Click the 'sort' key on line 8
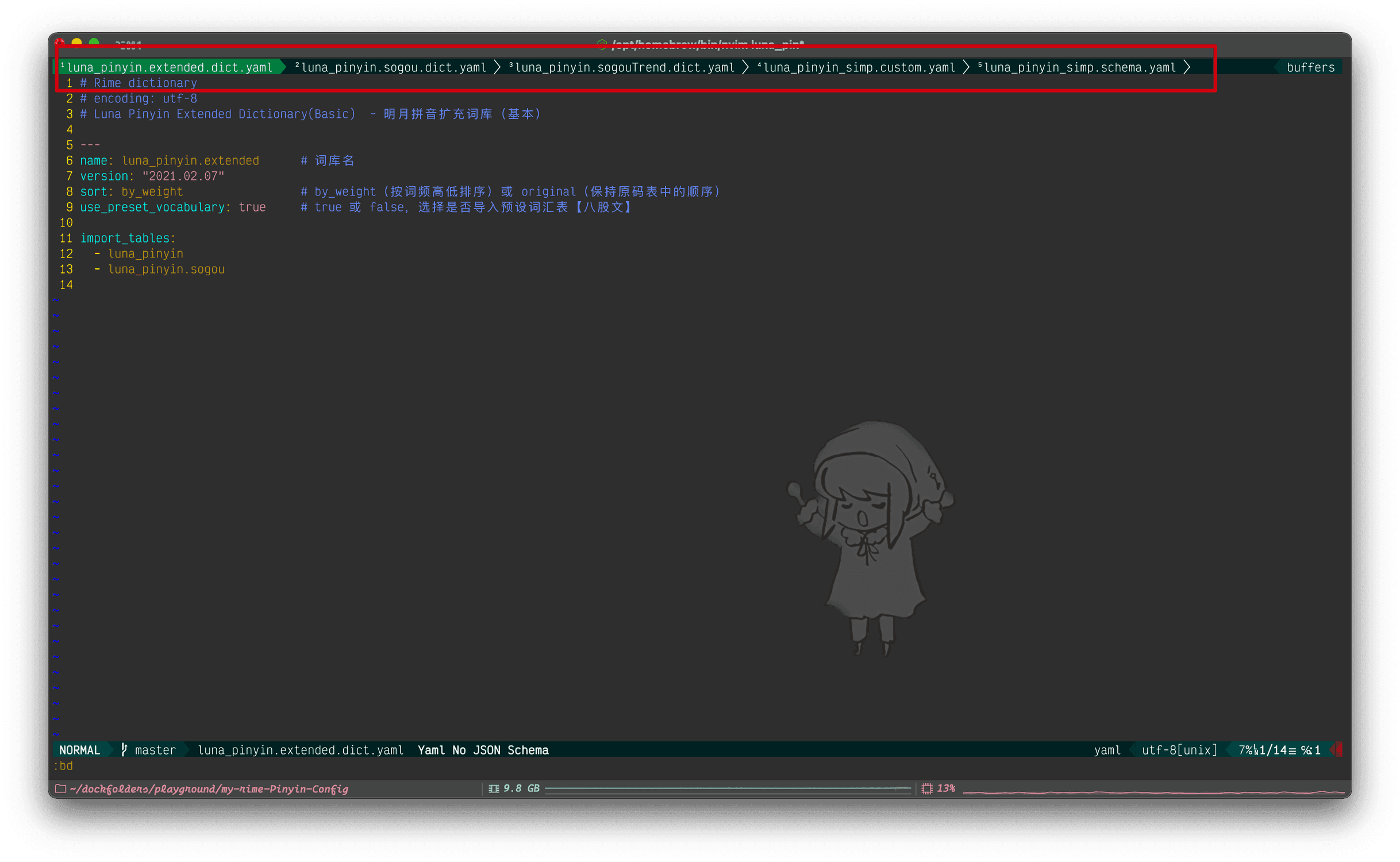Image resolution: width=1400 pixels, height=862 pixels. pyautogui.click(x=94, y=192)
